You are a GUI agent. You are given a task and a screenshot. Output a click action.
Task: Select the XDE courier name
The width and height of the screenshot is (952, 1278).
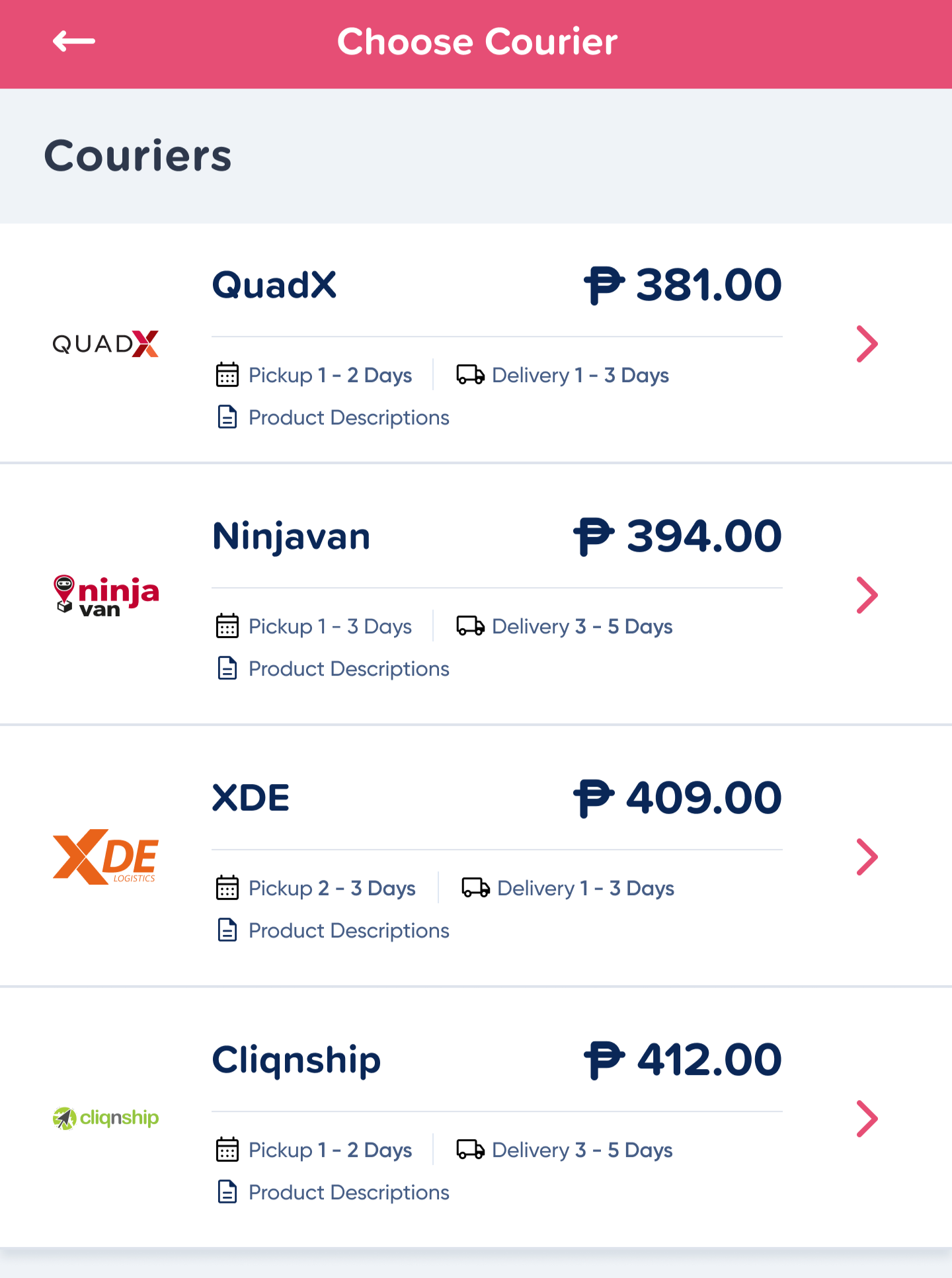pyautogui.click(x=251, y=797)
